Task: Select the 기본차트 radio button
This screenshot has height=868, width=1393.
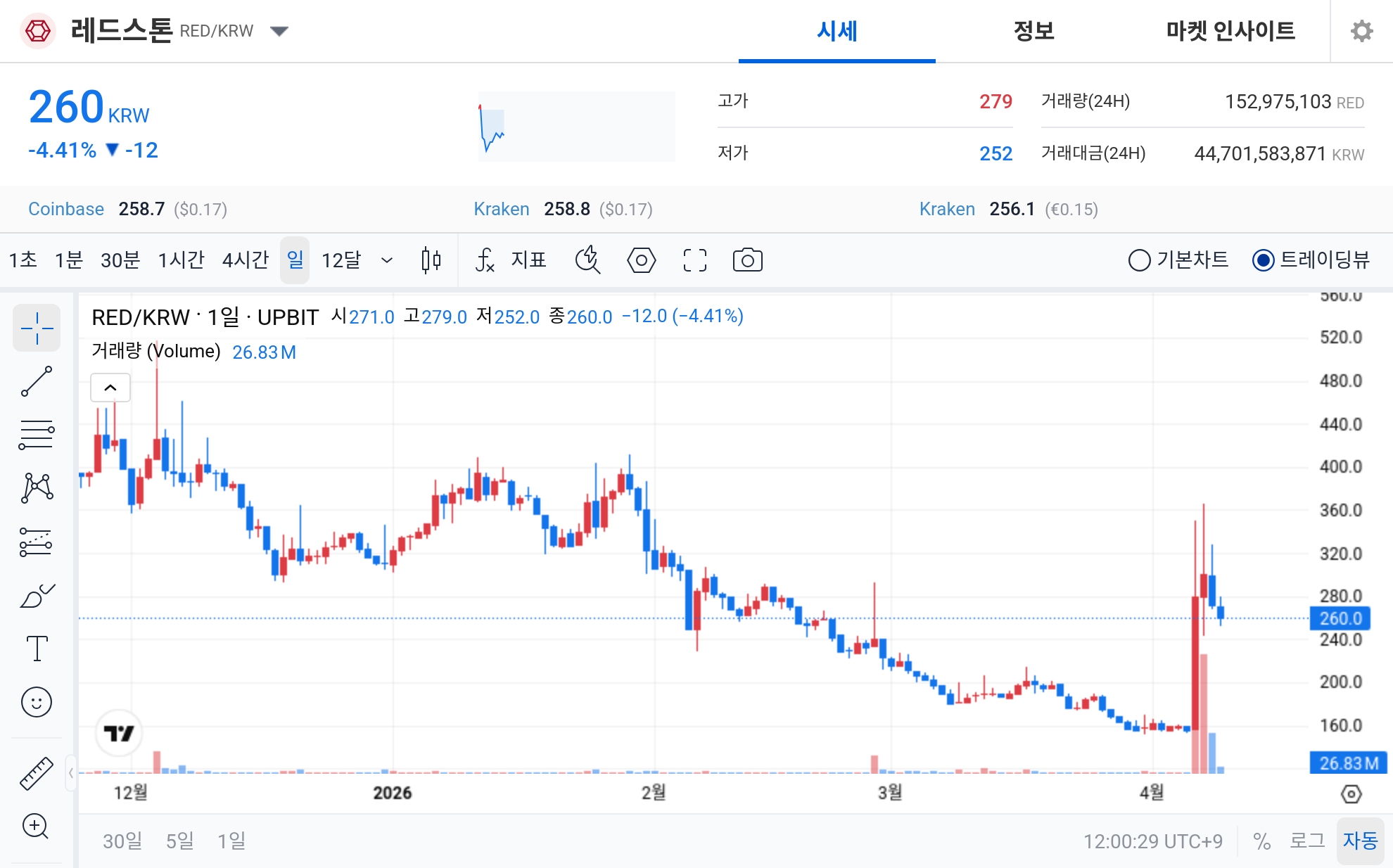Action: [1140, 260]
